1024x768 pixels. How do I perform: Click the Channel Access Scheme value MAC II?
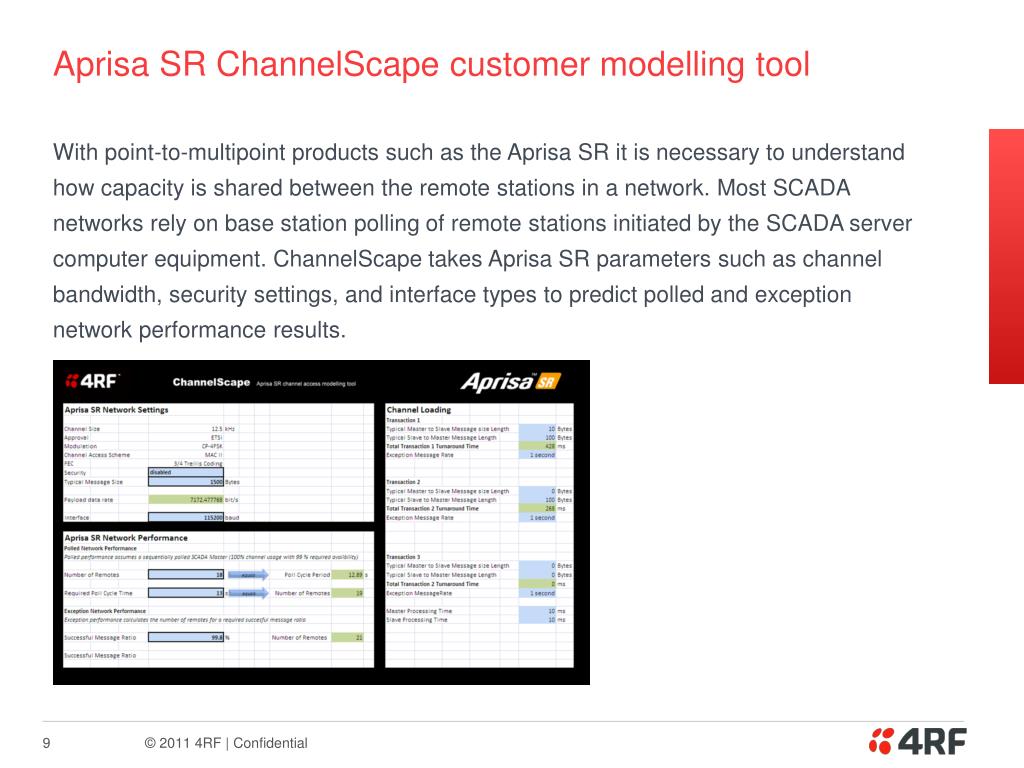214,455
